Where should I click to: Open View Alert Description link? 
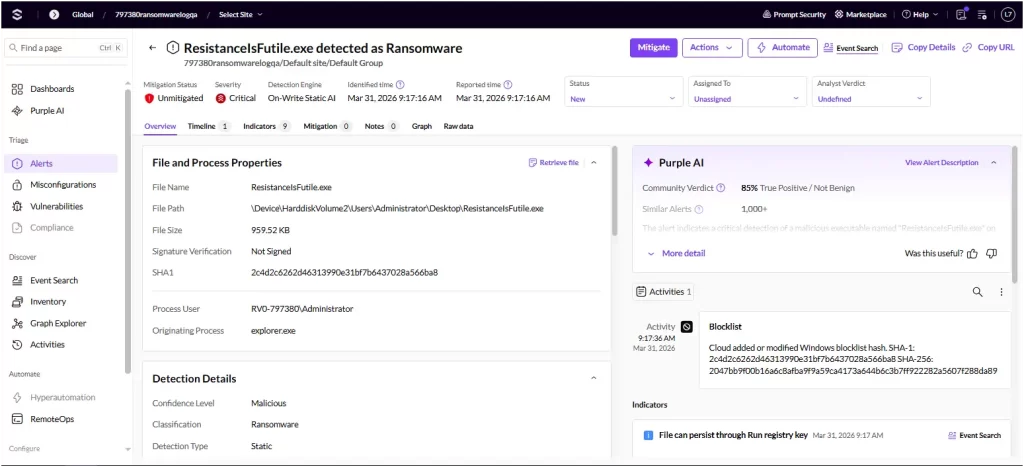pyautogui.click(x=942, y=163)
